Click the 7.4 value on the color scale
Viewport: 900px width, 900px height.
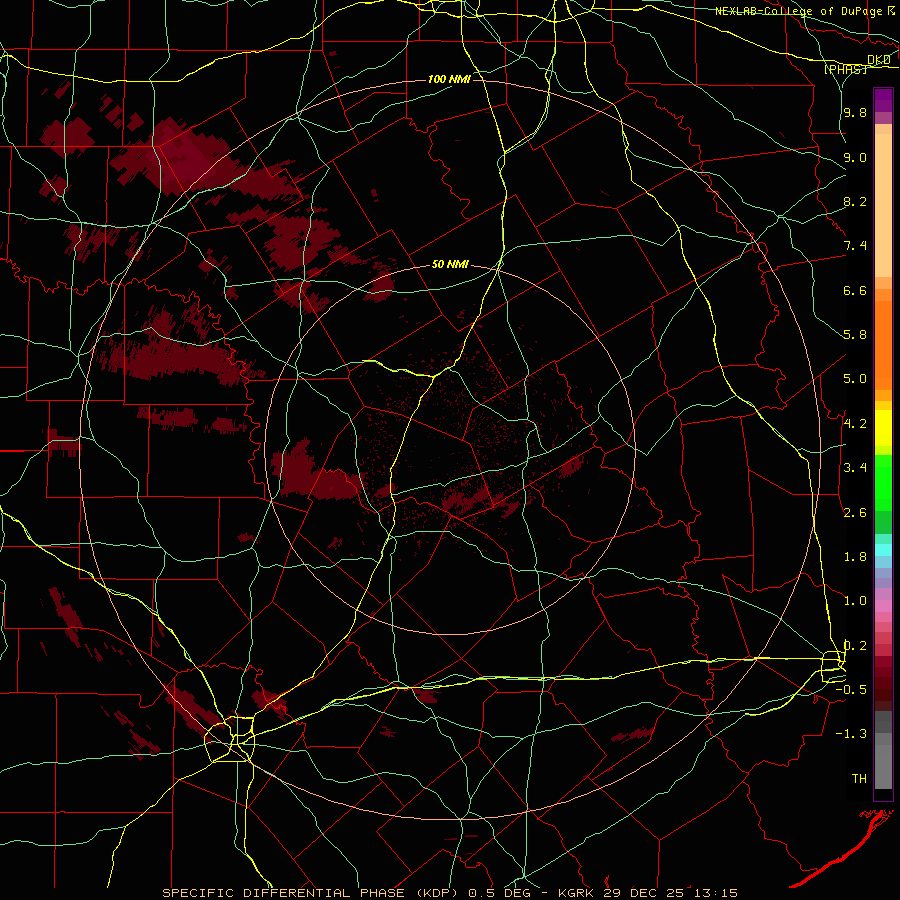855,246
